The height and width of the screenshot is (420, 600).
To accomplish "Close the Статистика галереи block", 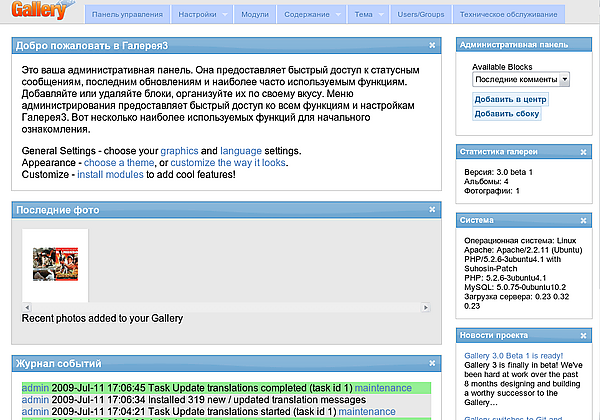I will (x=583, y=152).
